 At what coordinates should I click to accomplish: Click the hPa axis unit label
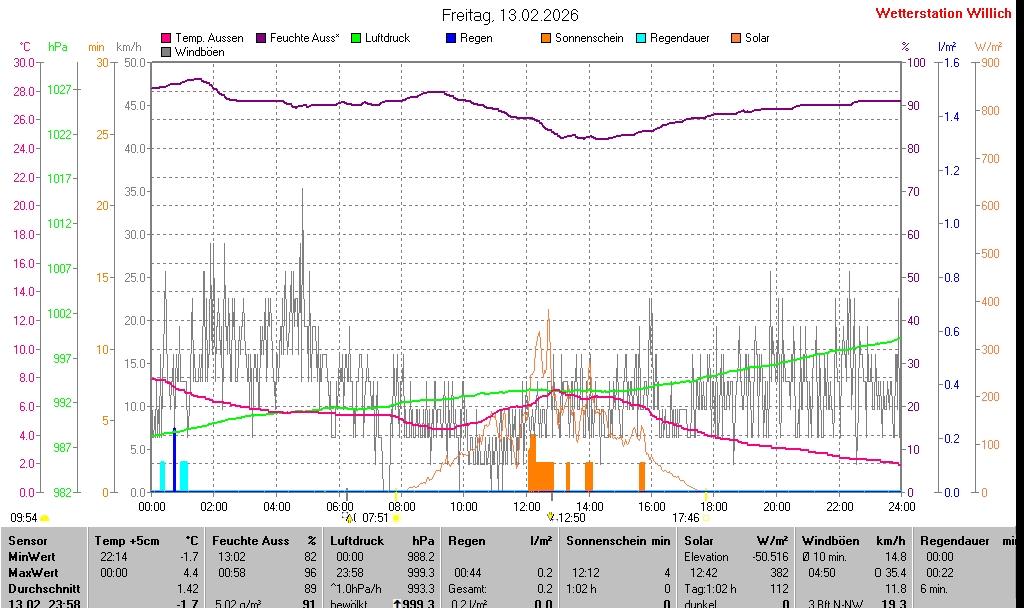(x=58, y=47)
